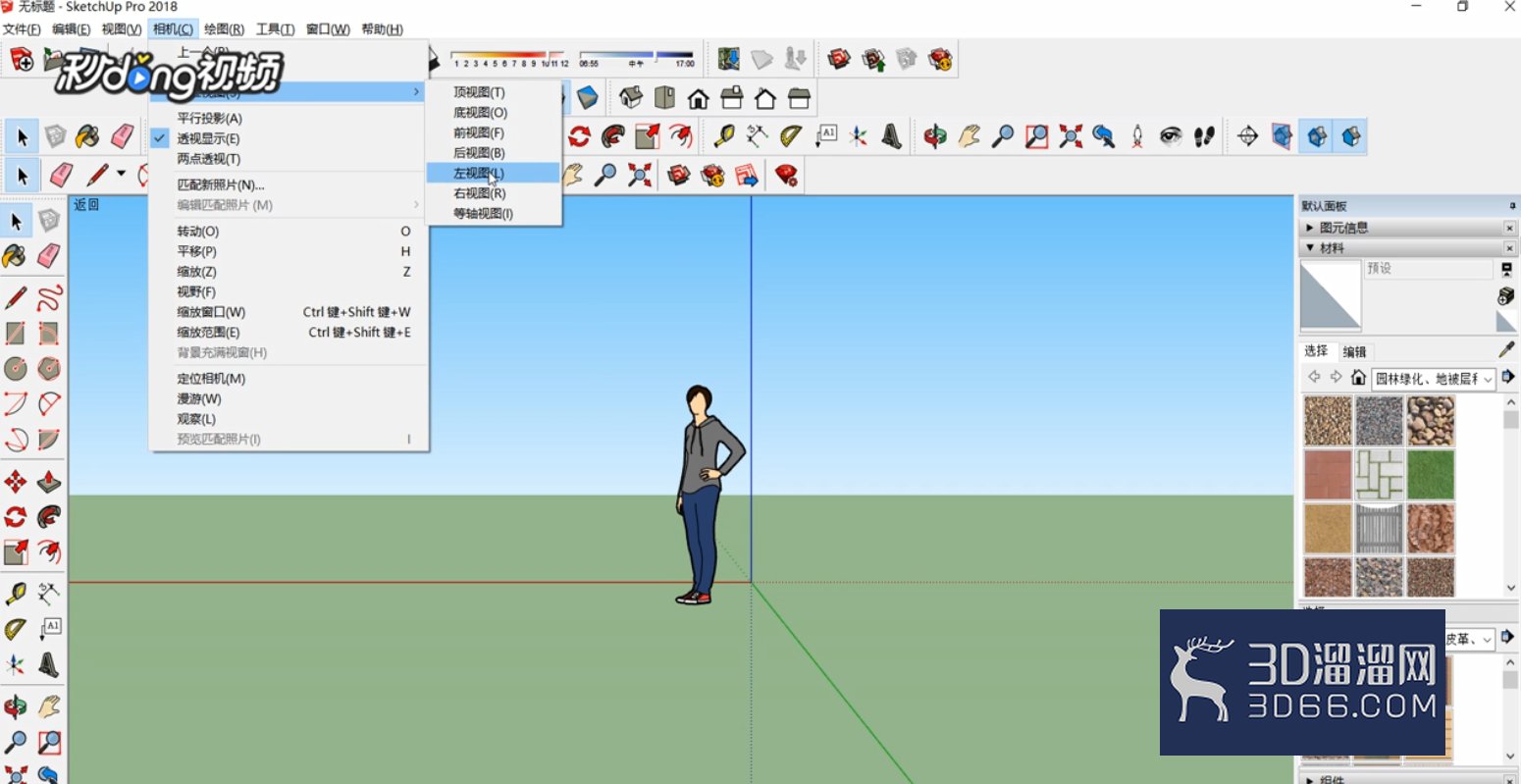1521x784 pixels.
Task: Open the details arrow beside the material library
Action: point(1508,377)
